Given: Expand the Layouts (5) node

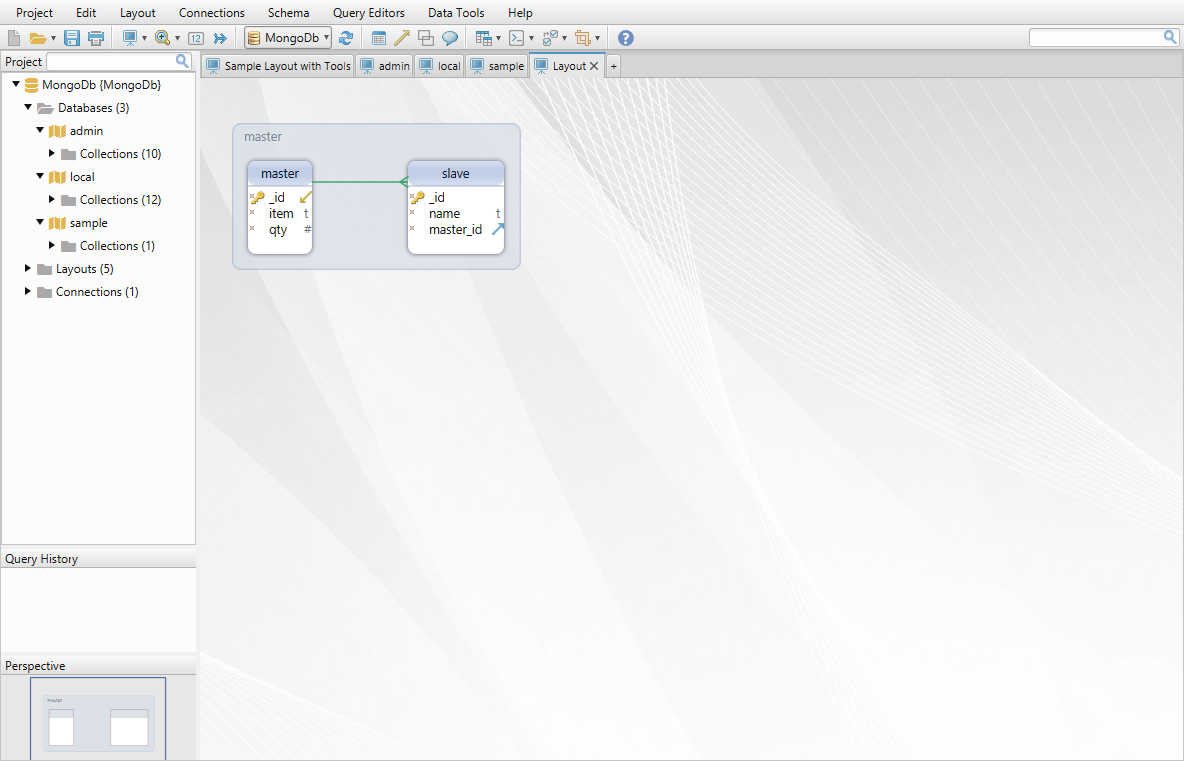Looking at the screenshot, I should tap(28, 268).
